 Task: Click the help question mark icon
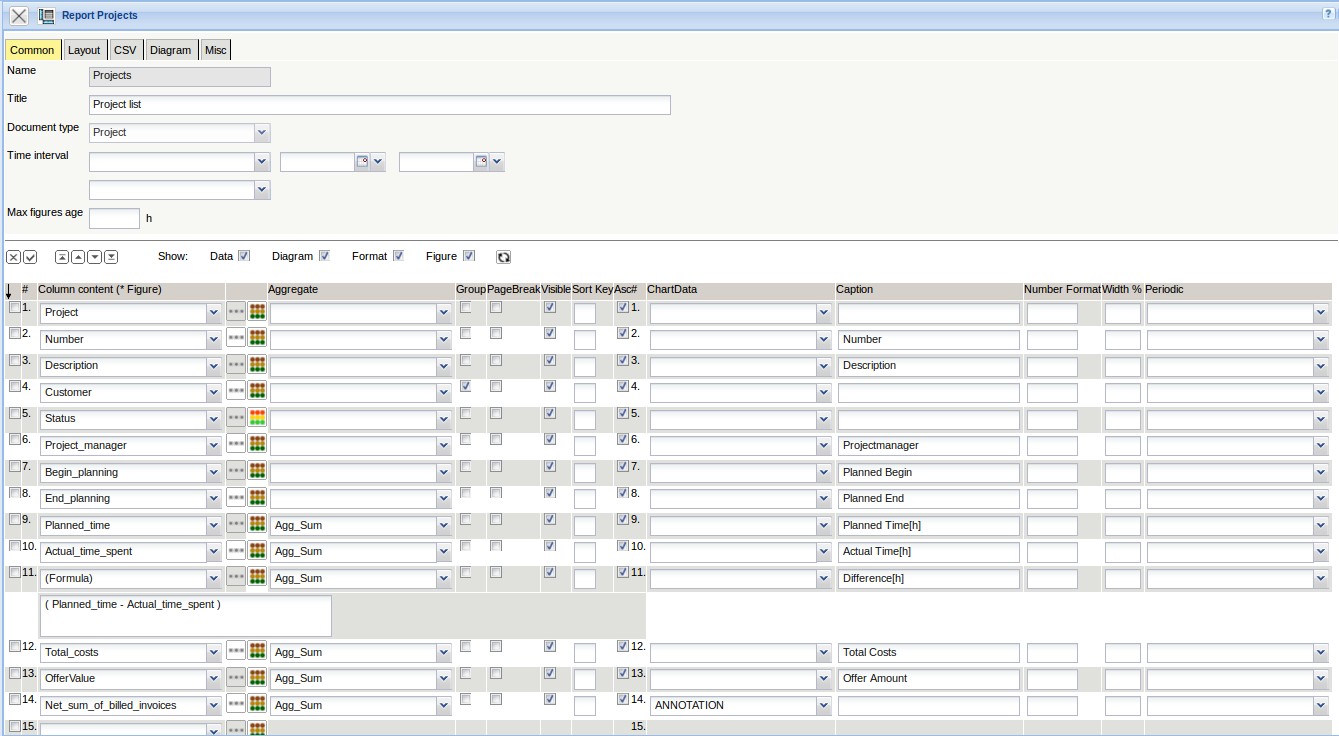pos(1328,14)
